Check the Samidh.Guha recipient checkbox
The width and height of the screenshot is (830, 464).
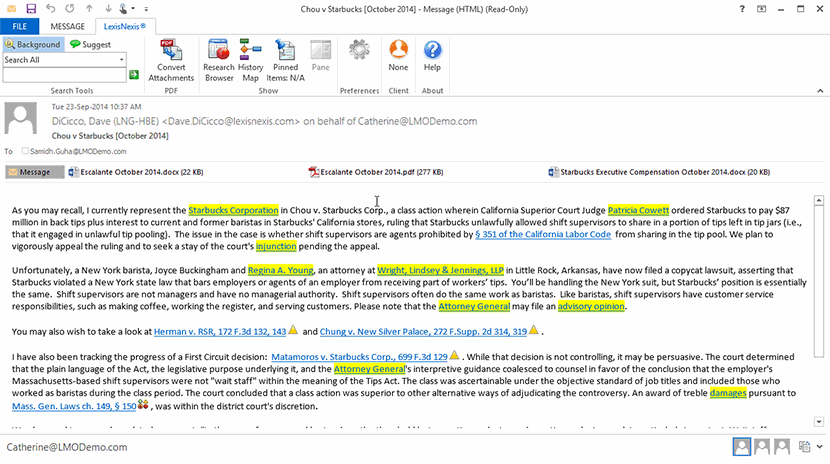[x=25, y=151]
